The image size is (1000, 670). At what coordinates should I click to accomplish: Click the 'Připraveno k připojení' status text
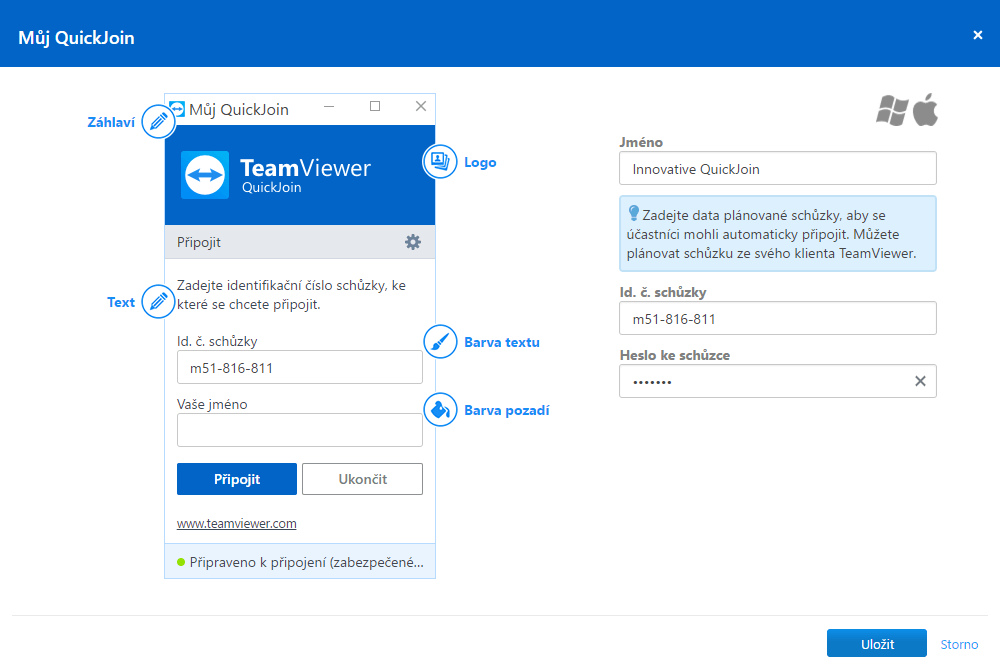click(x=307, y=562)
